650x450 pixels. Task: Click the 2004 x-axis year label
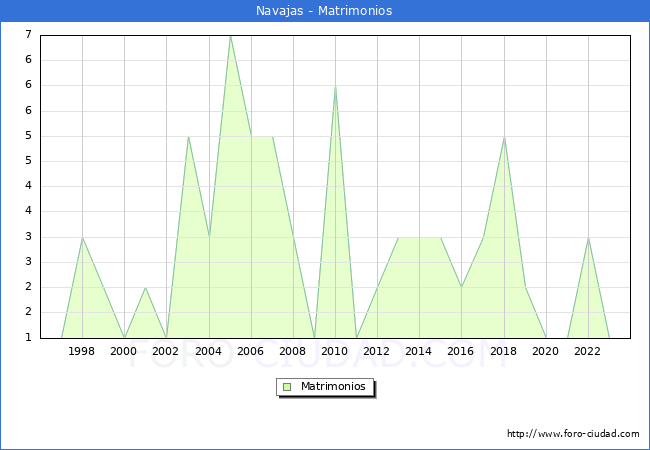208,351
